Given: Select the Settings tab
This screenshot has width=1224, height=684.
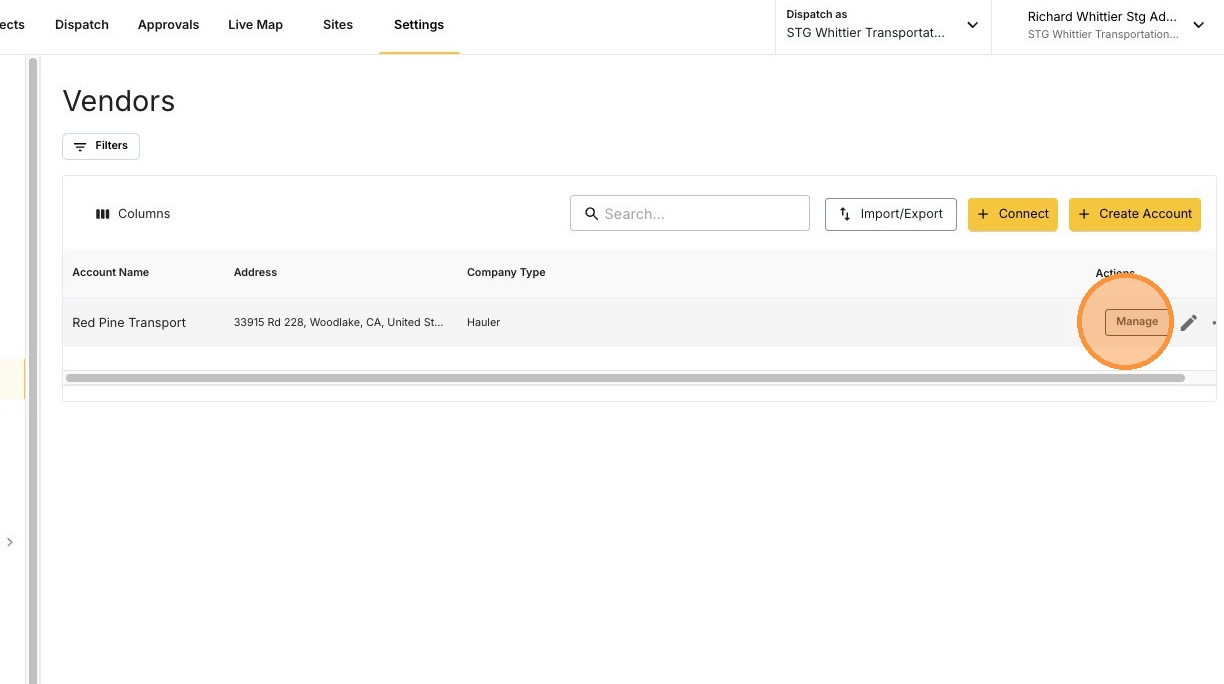Looking at the screenshot, I should pos(419,25).
